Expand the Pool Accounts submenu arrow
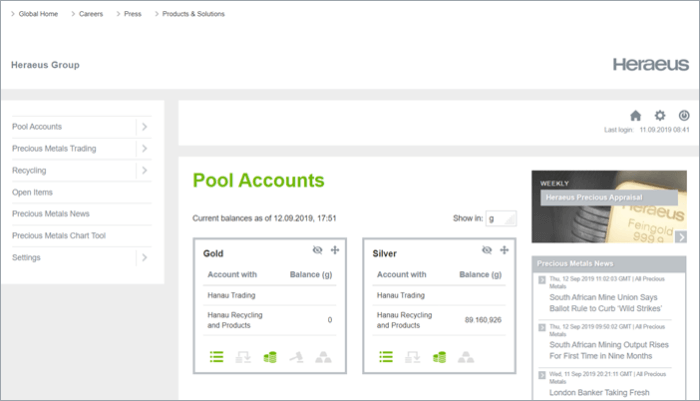700x401 pixels. click(x=145, y=127)
